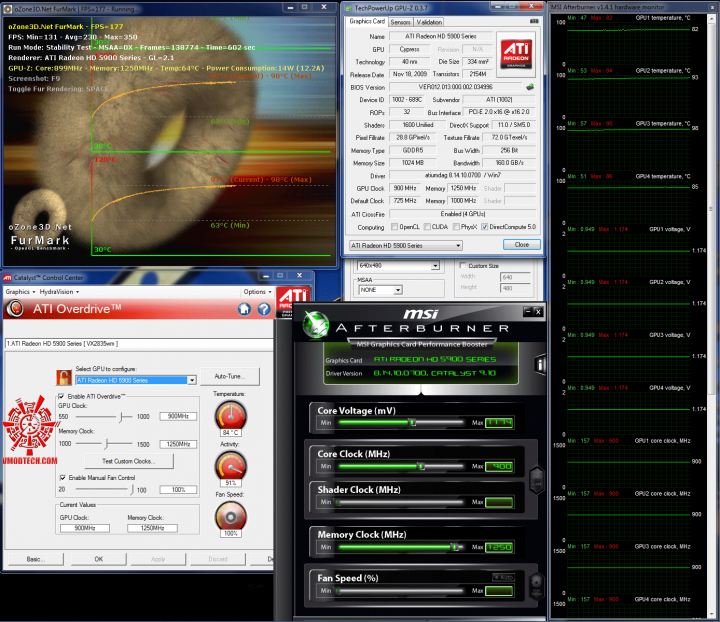Toggle the Fan Speed Auto button in Afterburner
This screenshot has width=720, height=622.
503,577
